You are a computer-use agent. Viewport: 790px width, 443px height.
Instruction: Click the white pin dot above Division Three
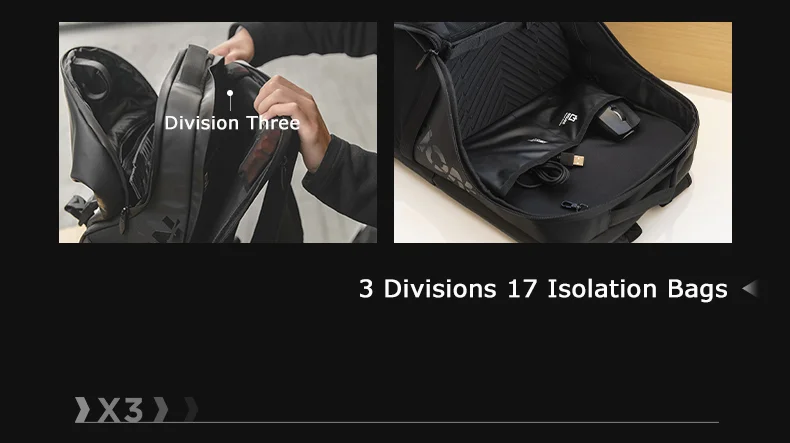[230, 93]
